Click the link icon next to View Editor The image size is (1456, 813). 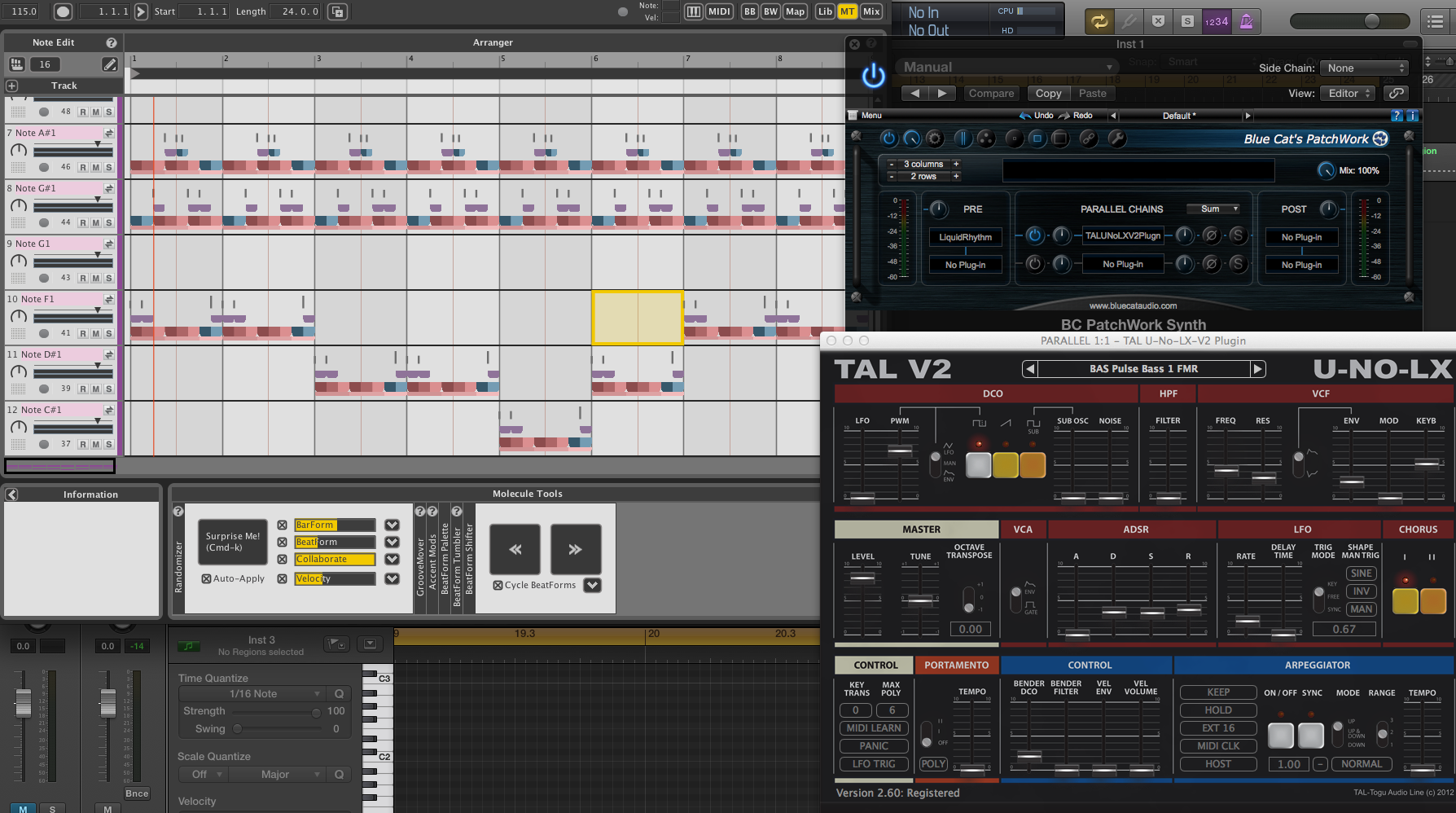[1396, 94]
